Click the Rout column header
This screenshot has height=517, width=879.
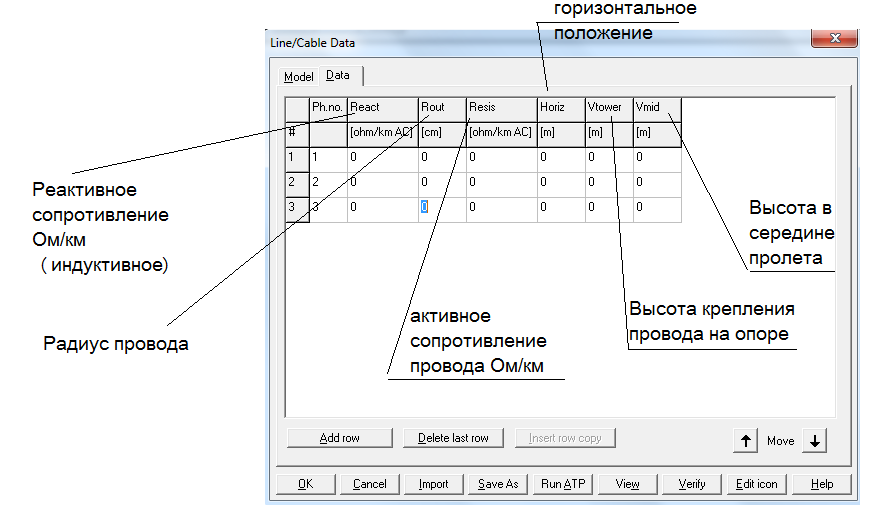442,109
